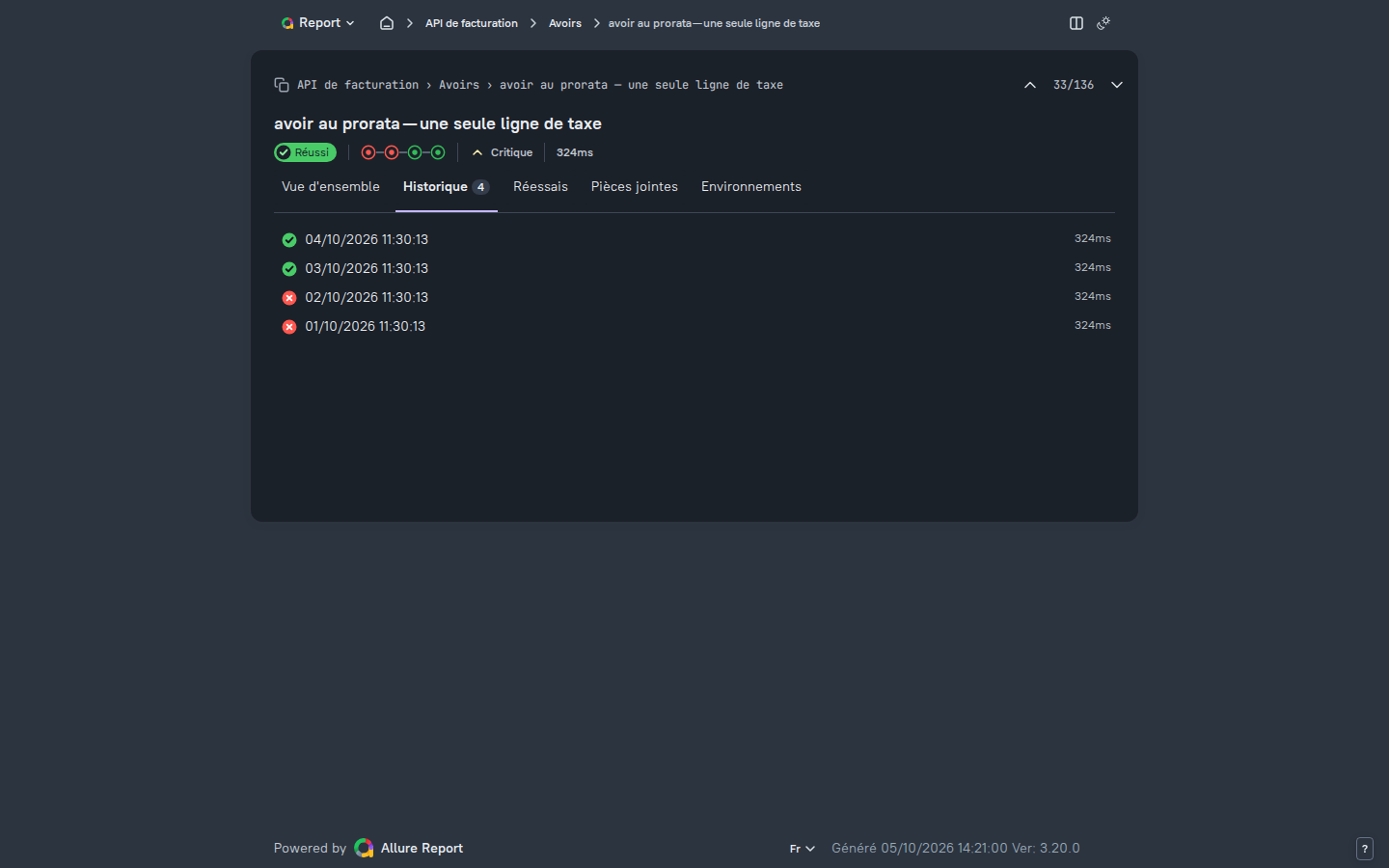Click the last passed history dot
Image resolution: width=1389 pixels, height=868 pixels.
point(438,152)
